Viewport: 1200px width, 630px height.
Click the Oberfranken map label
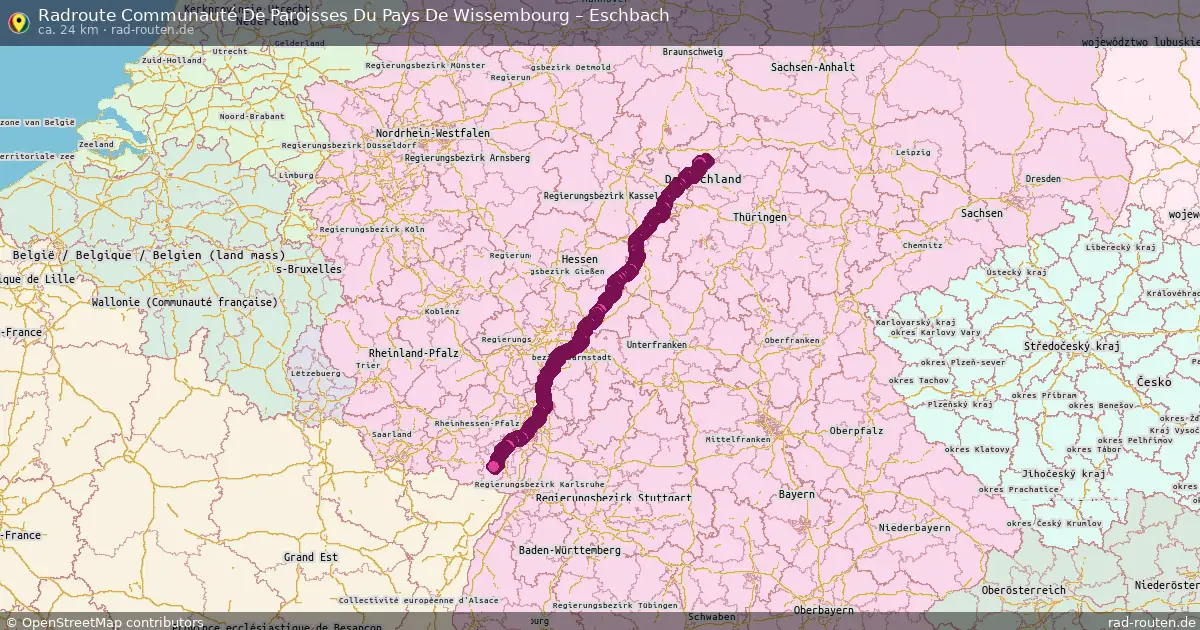click(792, 340)
